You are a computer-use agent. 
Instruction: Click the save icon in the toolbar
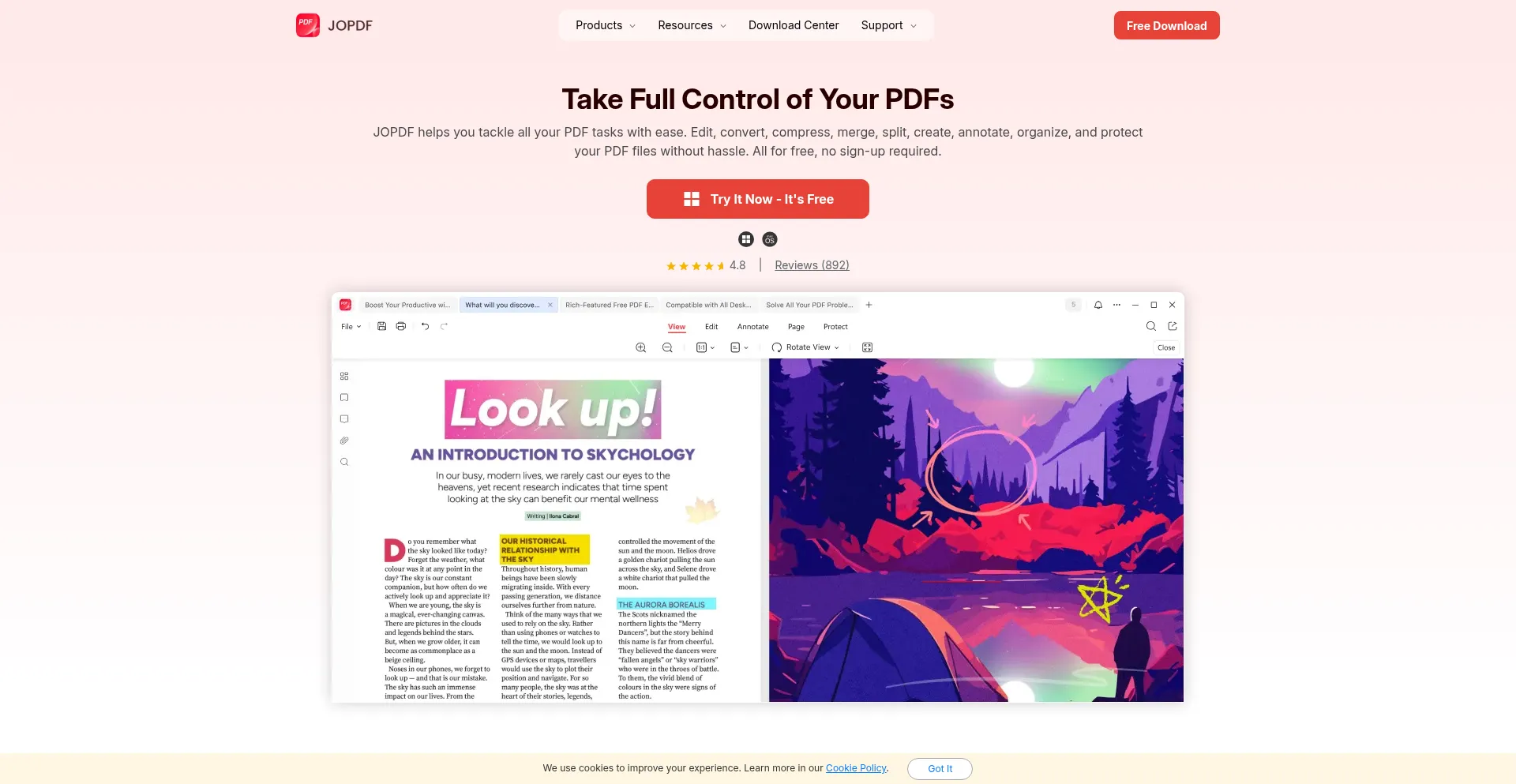381,326
